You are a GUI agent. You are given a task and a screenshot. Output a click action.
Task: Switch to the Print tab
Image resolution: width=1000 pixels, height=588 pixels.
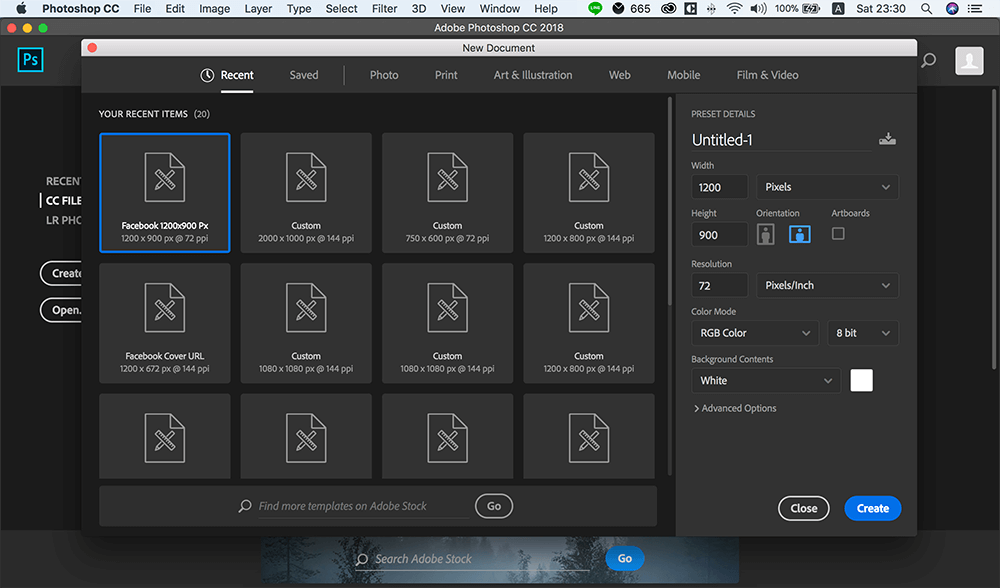pyautogui.click(x=446, y=75)
